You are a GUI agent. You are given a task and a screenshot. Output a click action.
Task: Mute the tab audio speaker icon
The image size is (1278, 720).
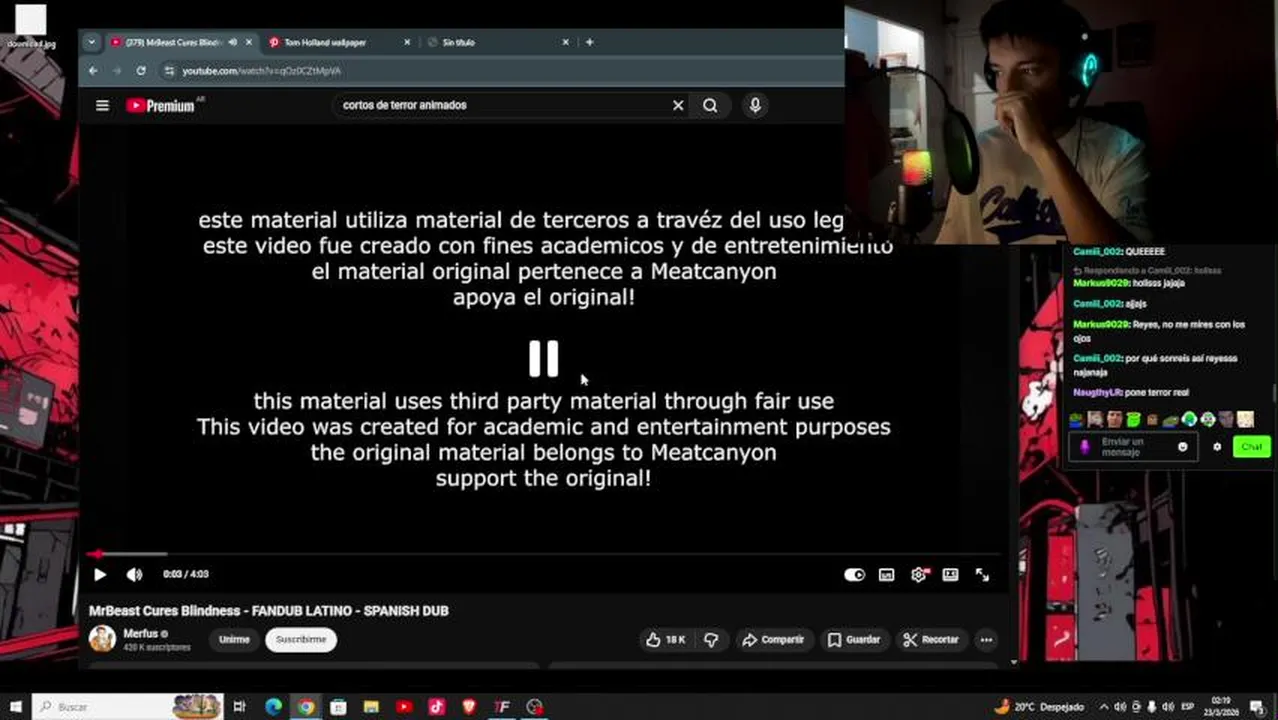tap(232, 42)
